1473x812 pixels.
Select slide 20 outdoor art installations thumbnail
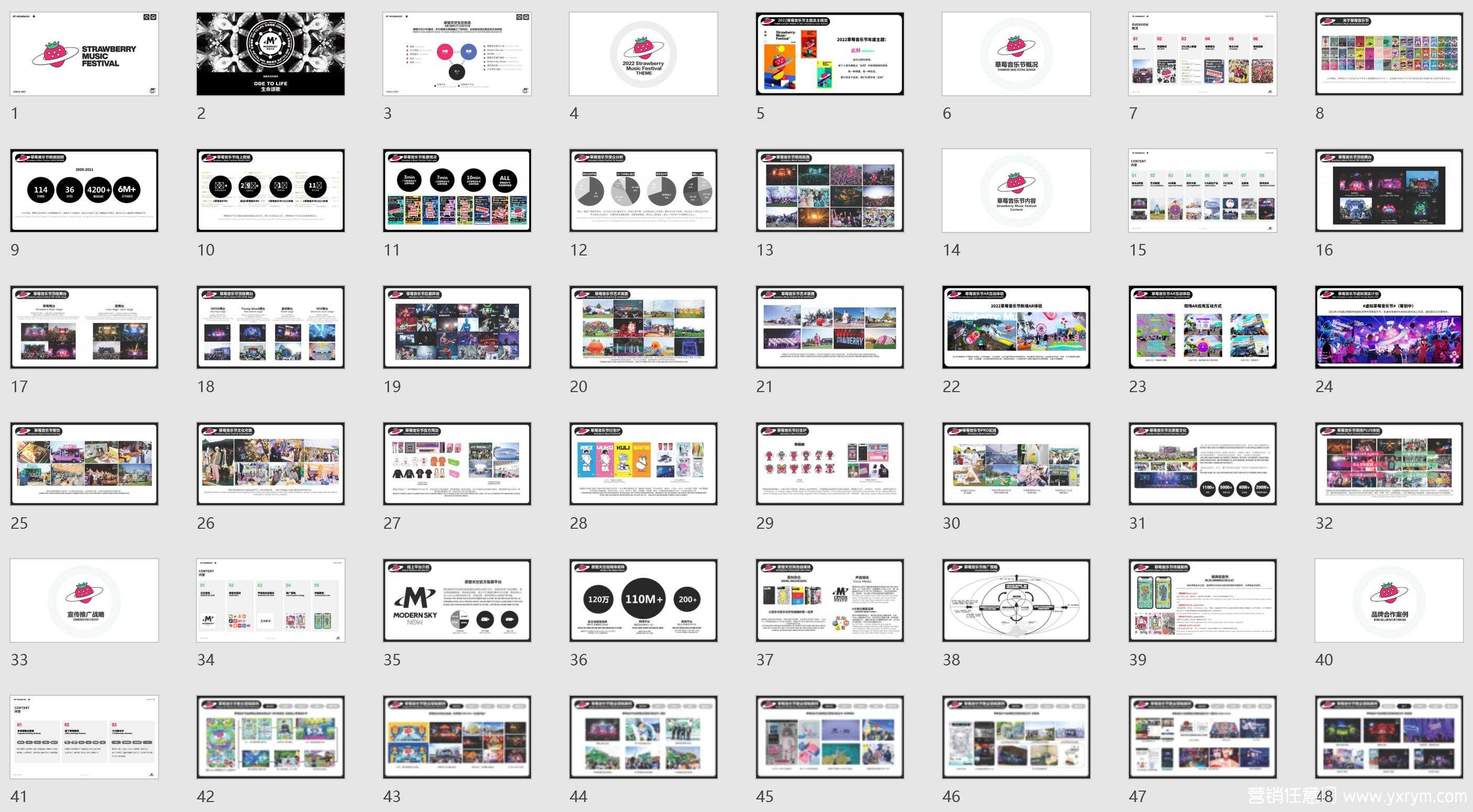644,327
